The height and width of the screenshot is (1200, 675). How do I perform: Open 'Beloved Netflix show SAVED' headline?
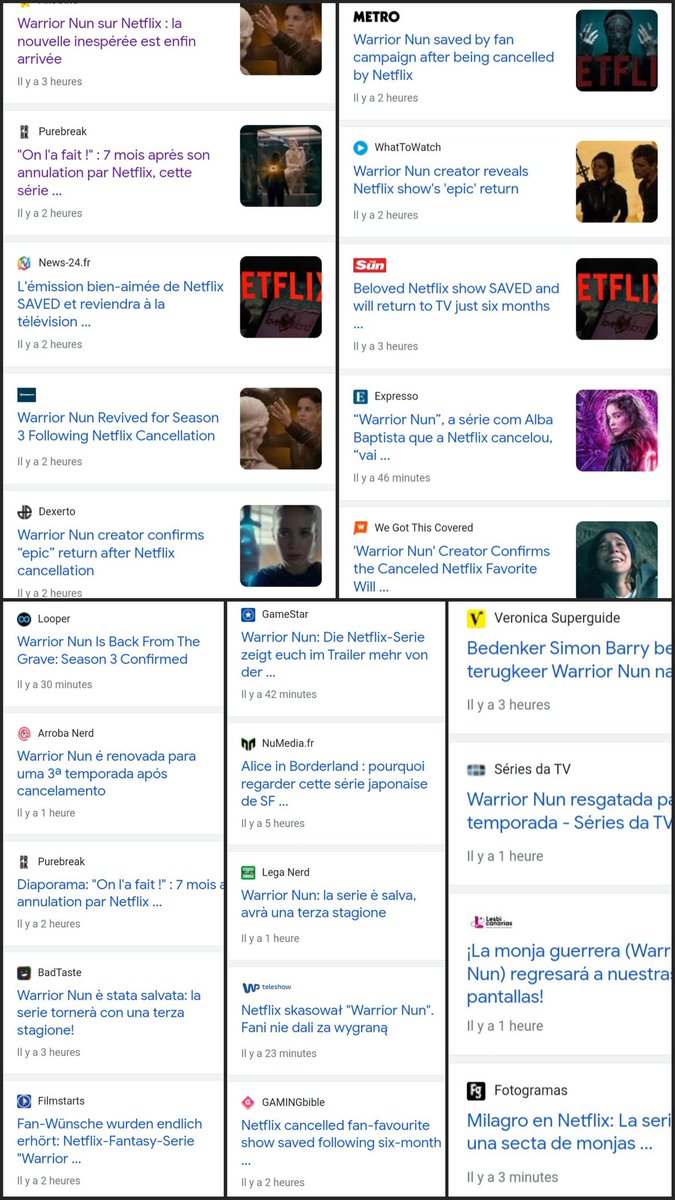[456, 305]
